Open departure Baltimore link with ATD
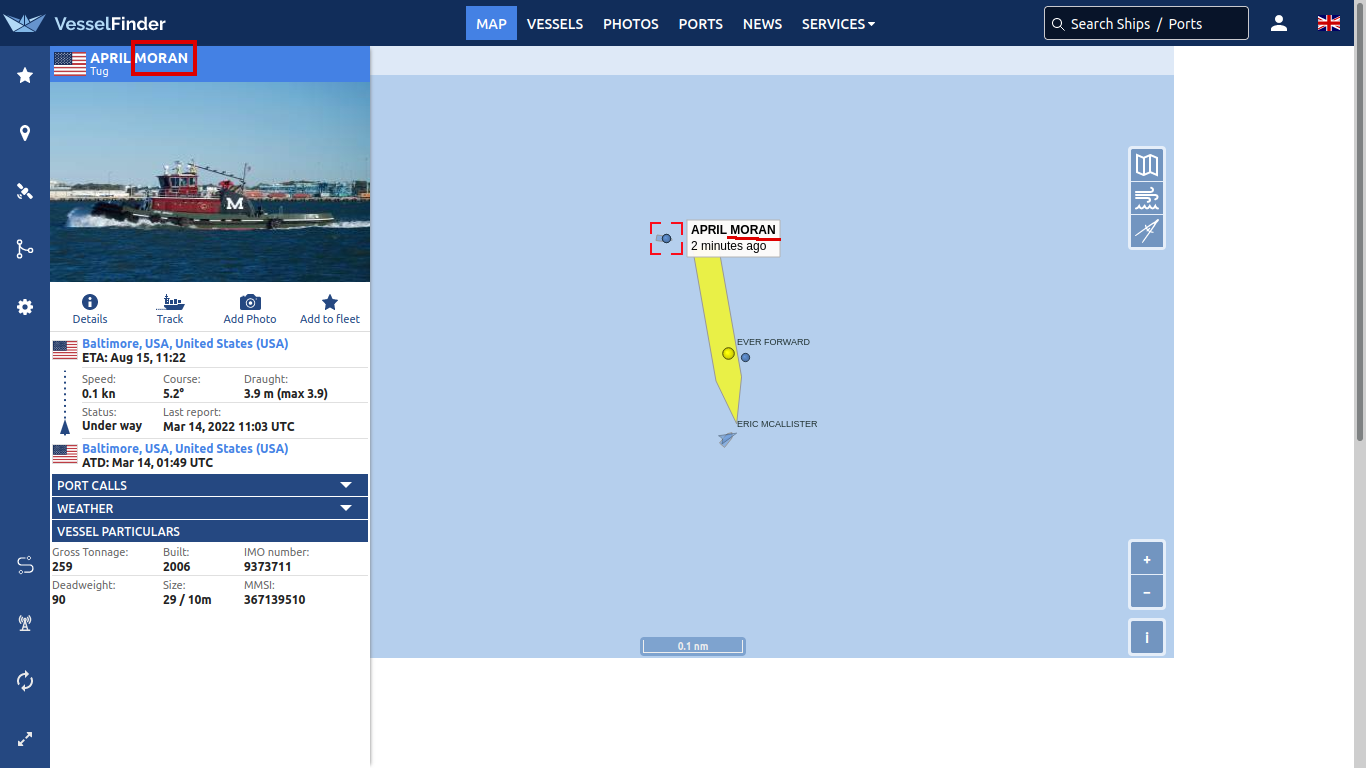This screenshot has height=768, width=1366. 185,448
